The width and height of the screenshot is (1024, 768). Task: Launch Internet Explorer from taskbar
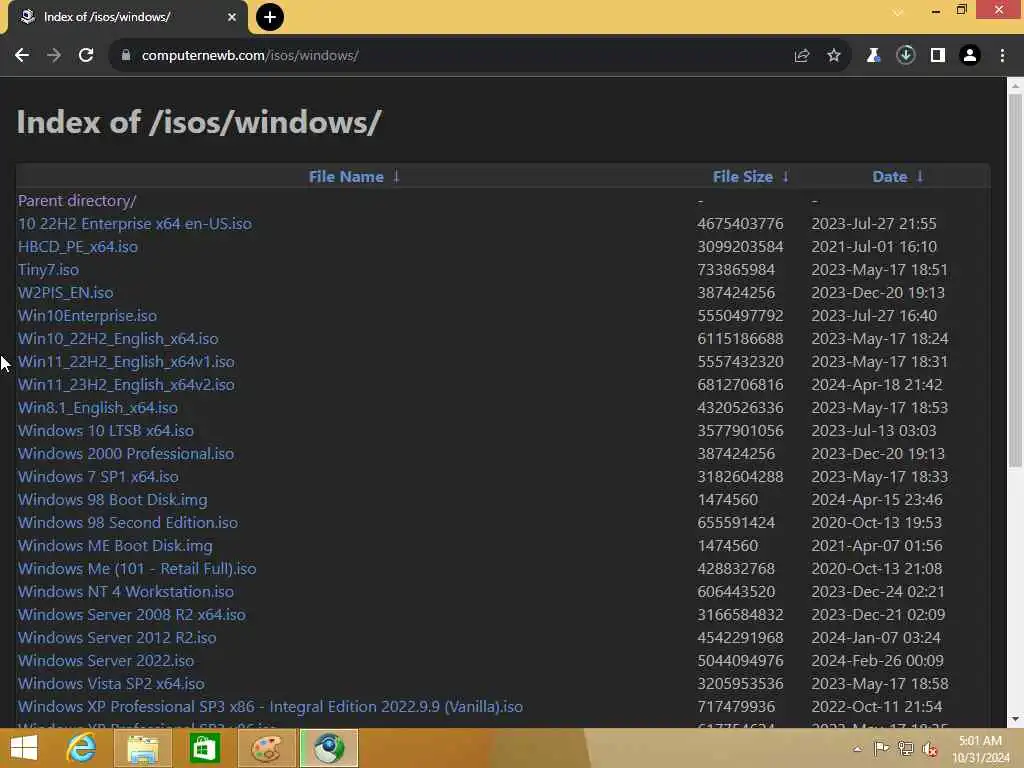click(x=81, y=748)
